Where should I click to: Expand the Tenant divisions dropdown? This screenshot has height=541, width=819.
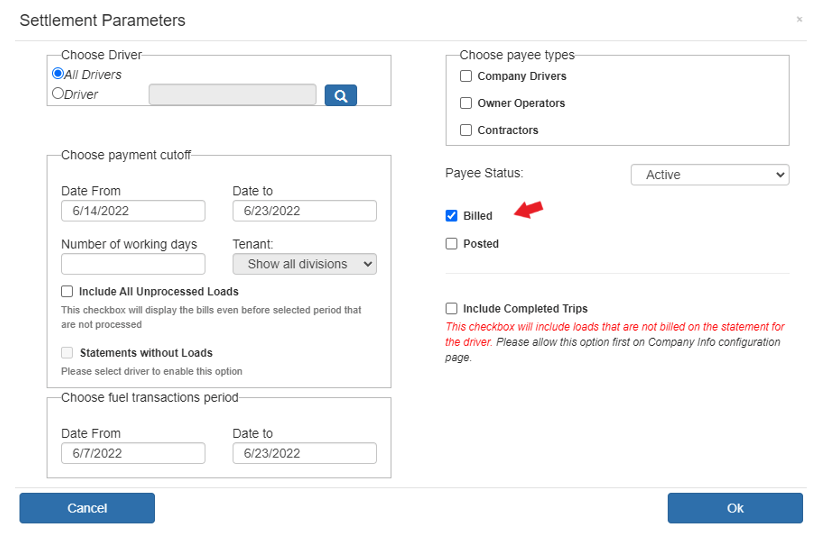point(305,264)
